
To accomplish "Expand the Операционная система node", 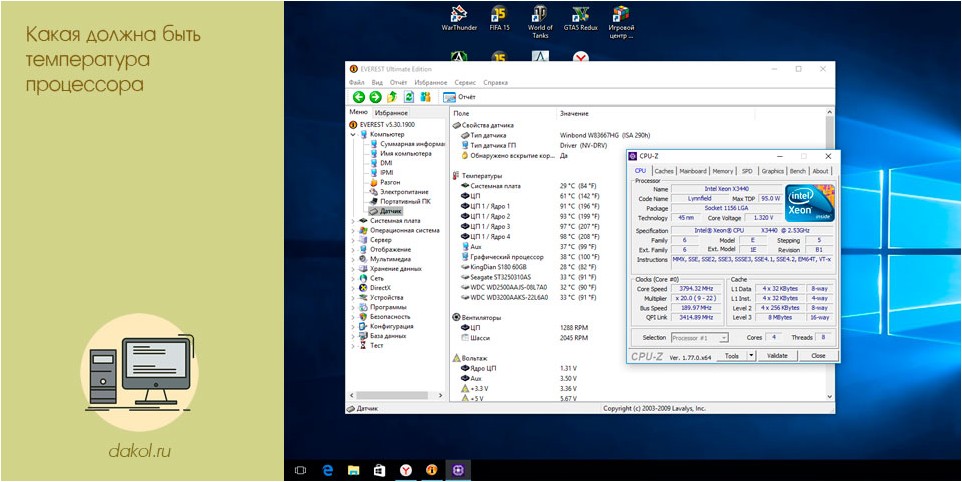I will pyautogui.click(x=353, y=230).
